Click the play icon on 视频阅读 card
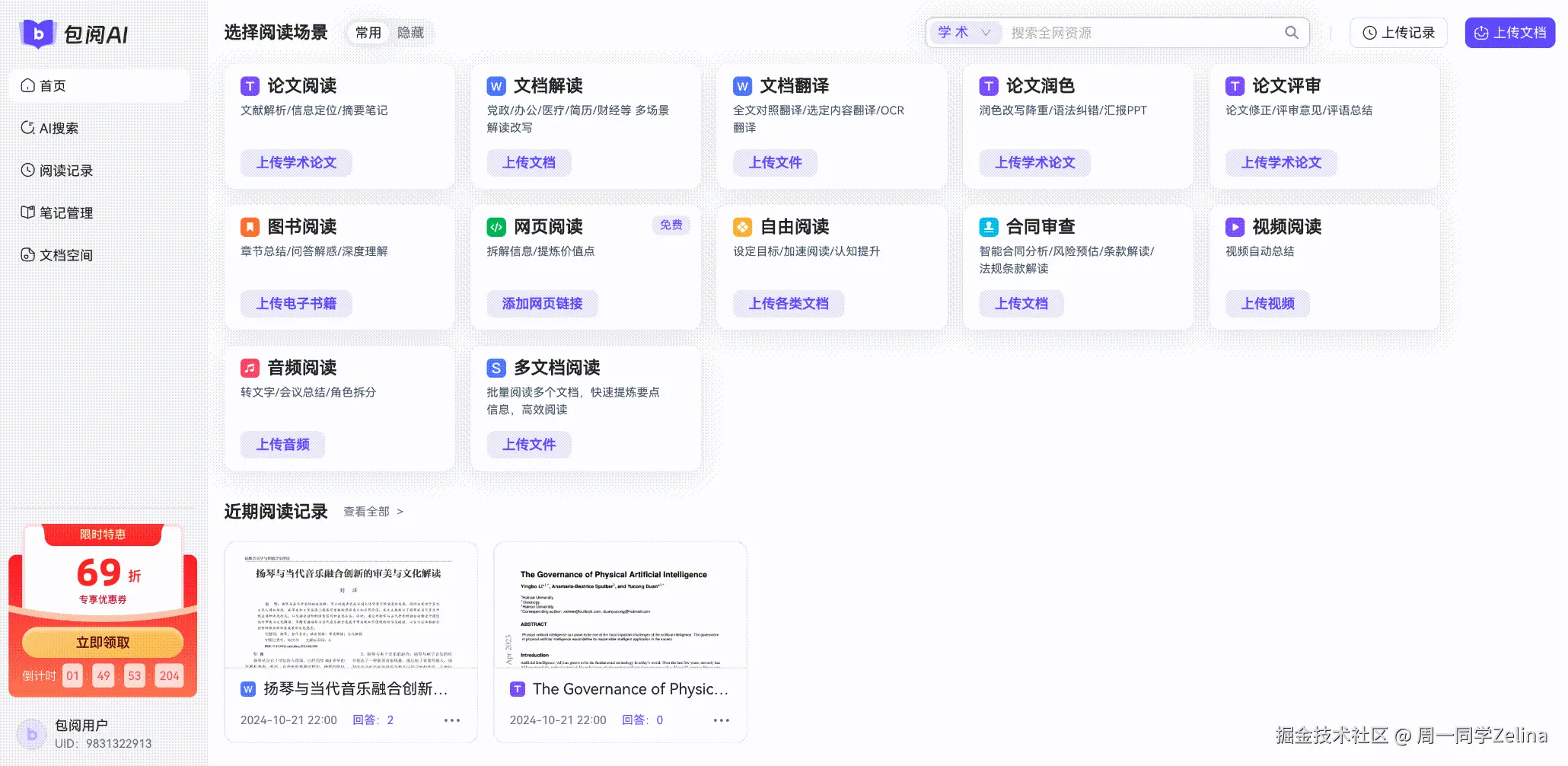Viewport: 1568px width, 766px height. point(1235,226)
